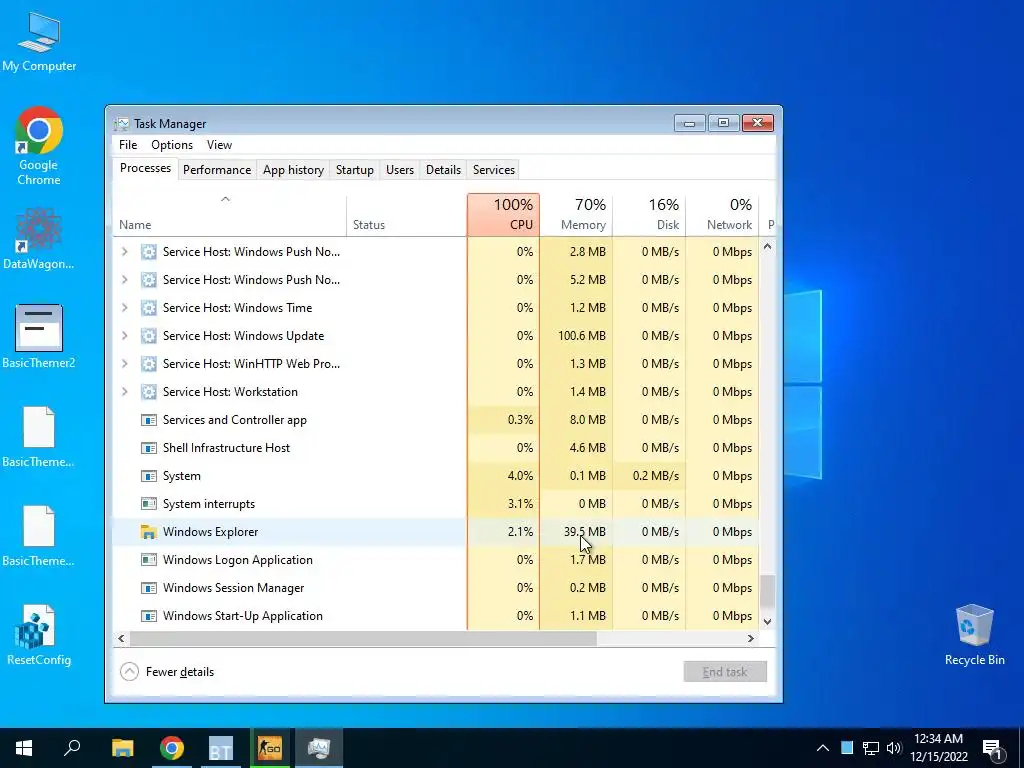Sort by the Name column header
This screenshot has width=1024, height=768.
coord(229,215)
